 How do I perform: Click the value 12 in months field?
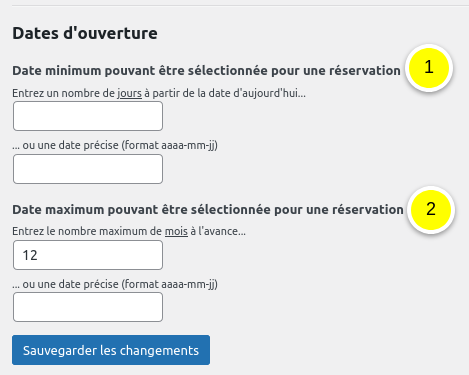[30, 255]
